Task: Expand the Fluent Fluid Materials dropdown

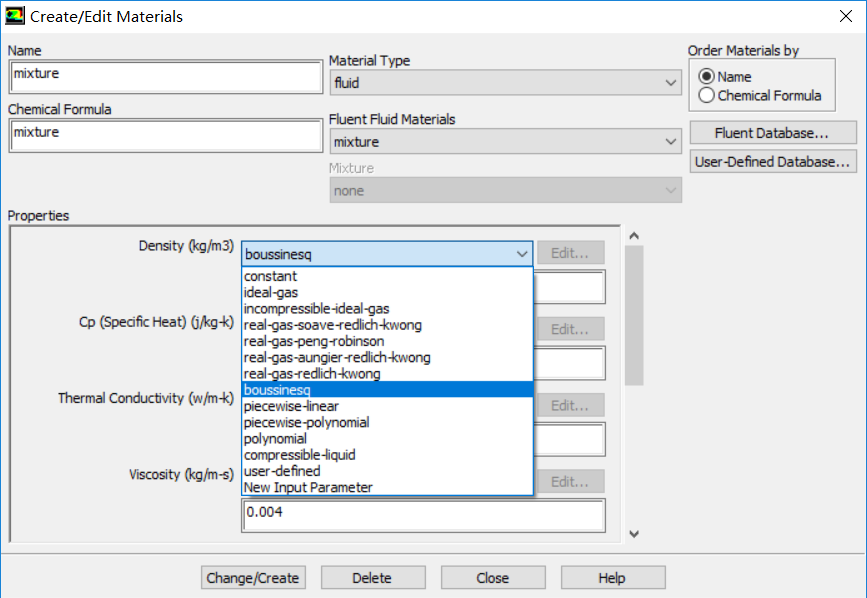Action: click(x=505, y=142)
